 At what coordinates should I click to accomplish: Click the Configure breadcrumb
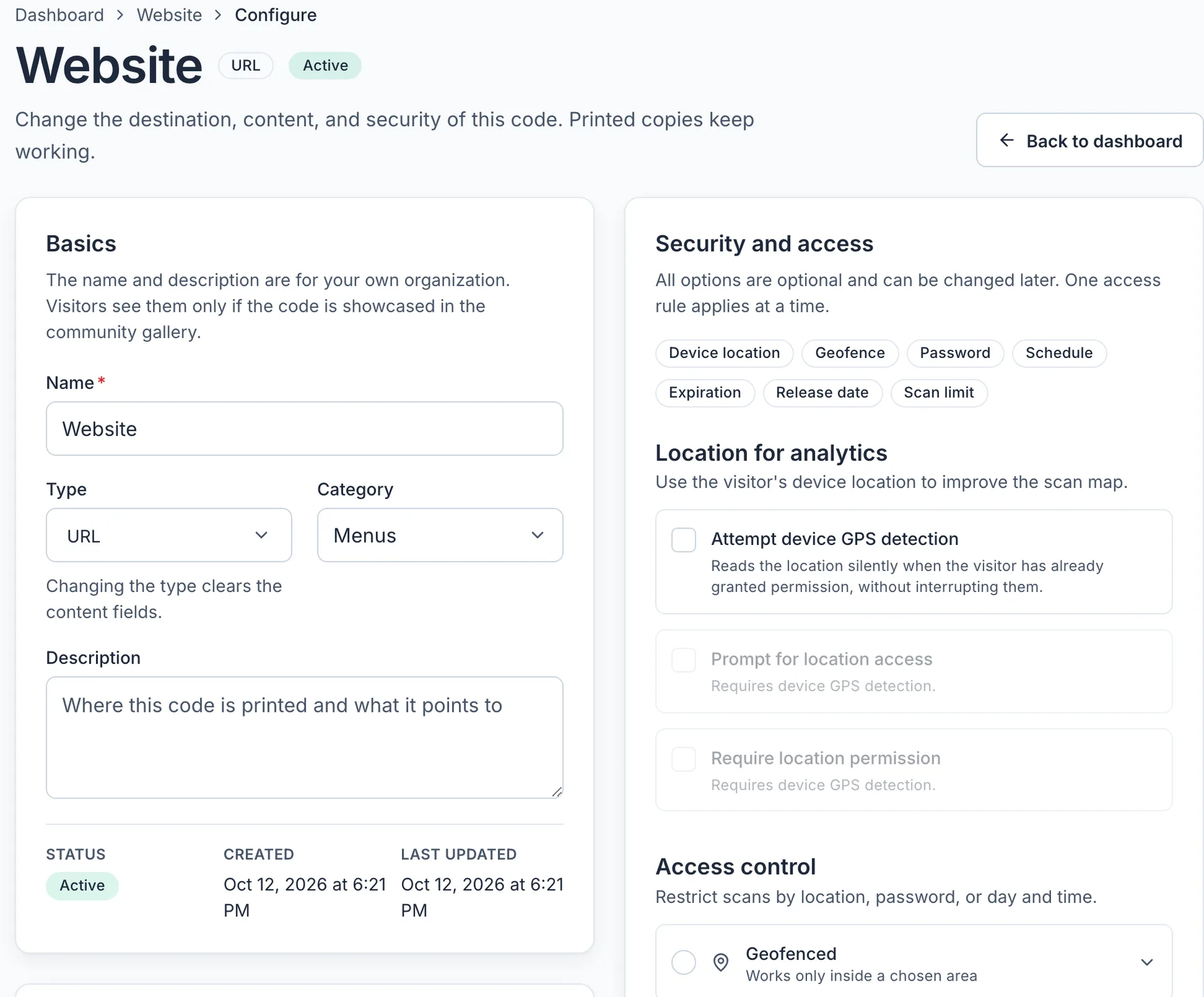(x=276, y=15)
